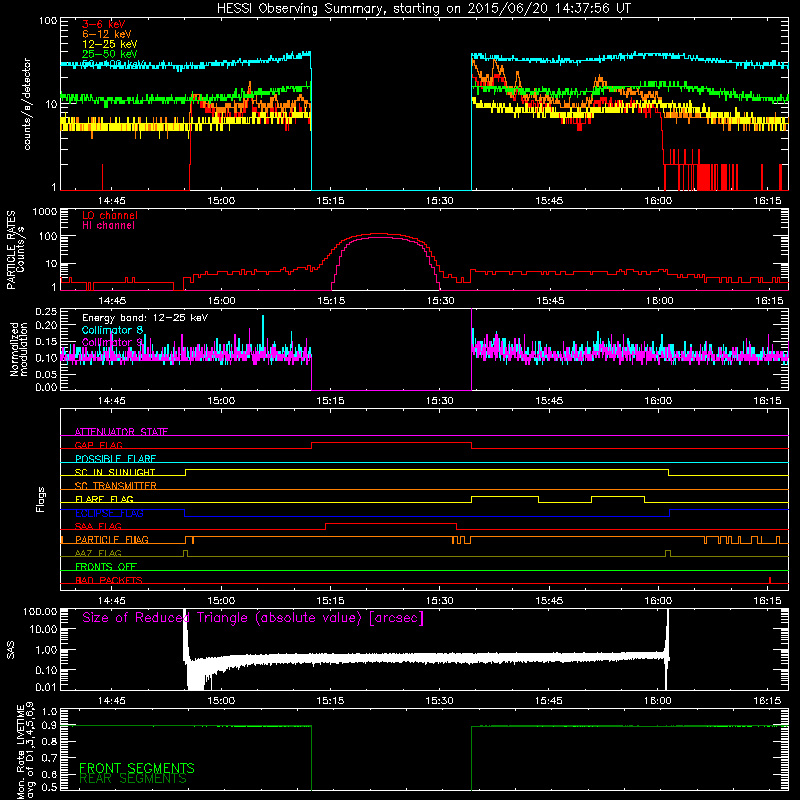Select the 'FRONTS OFF' flag label
Screen dimensions: 800x800
pyautogui.click(x=106, y=567)
